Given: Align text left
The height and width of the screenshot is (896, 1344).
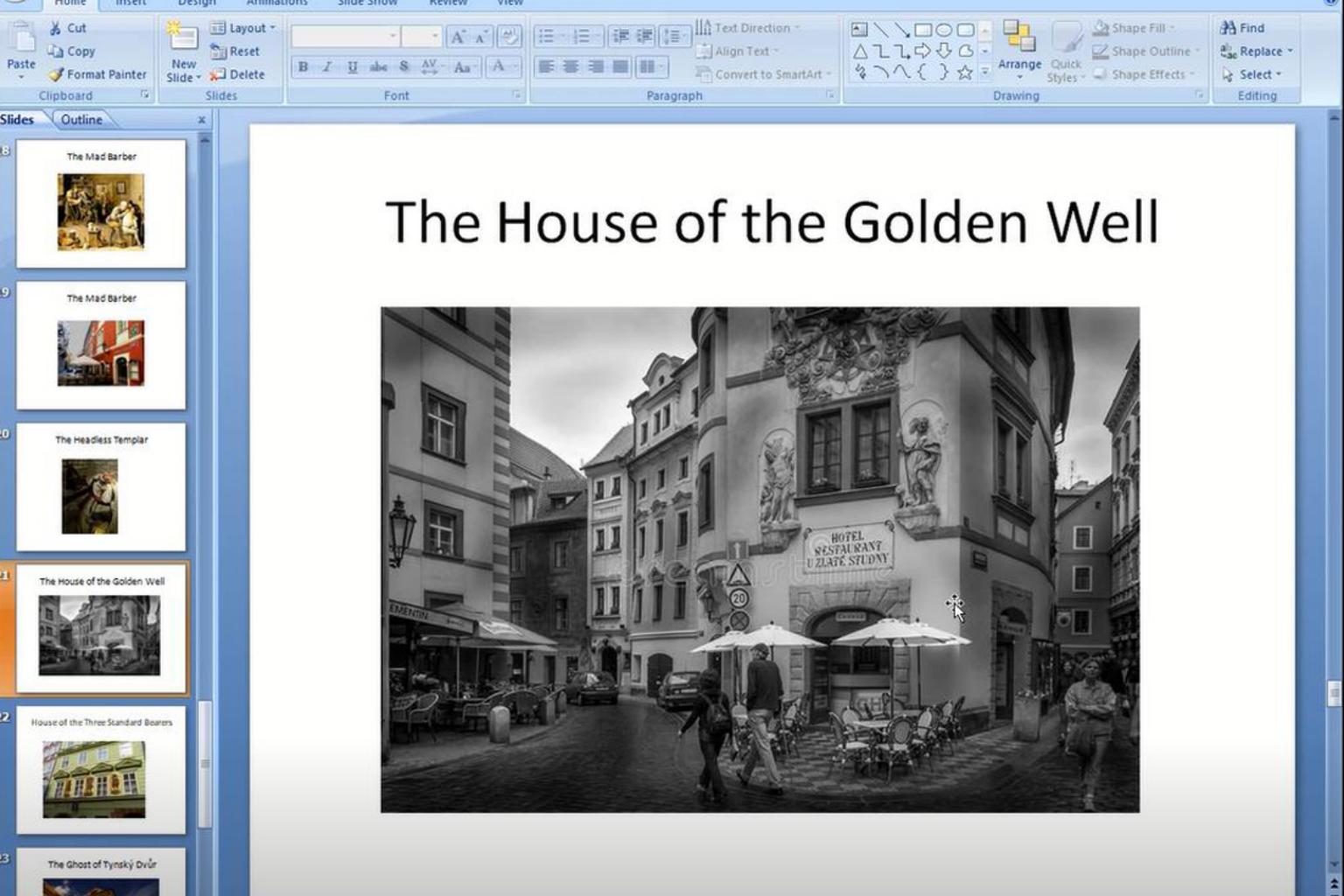Looking at the screenshot, I should [547, 66].
